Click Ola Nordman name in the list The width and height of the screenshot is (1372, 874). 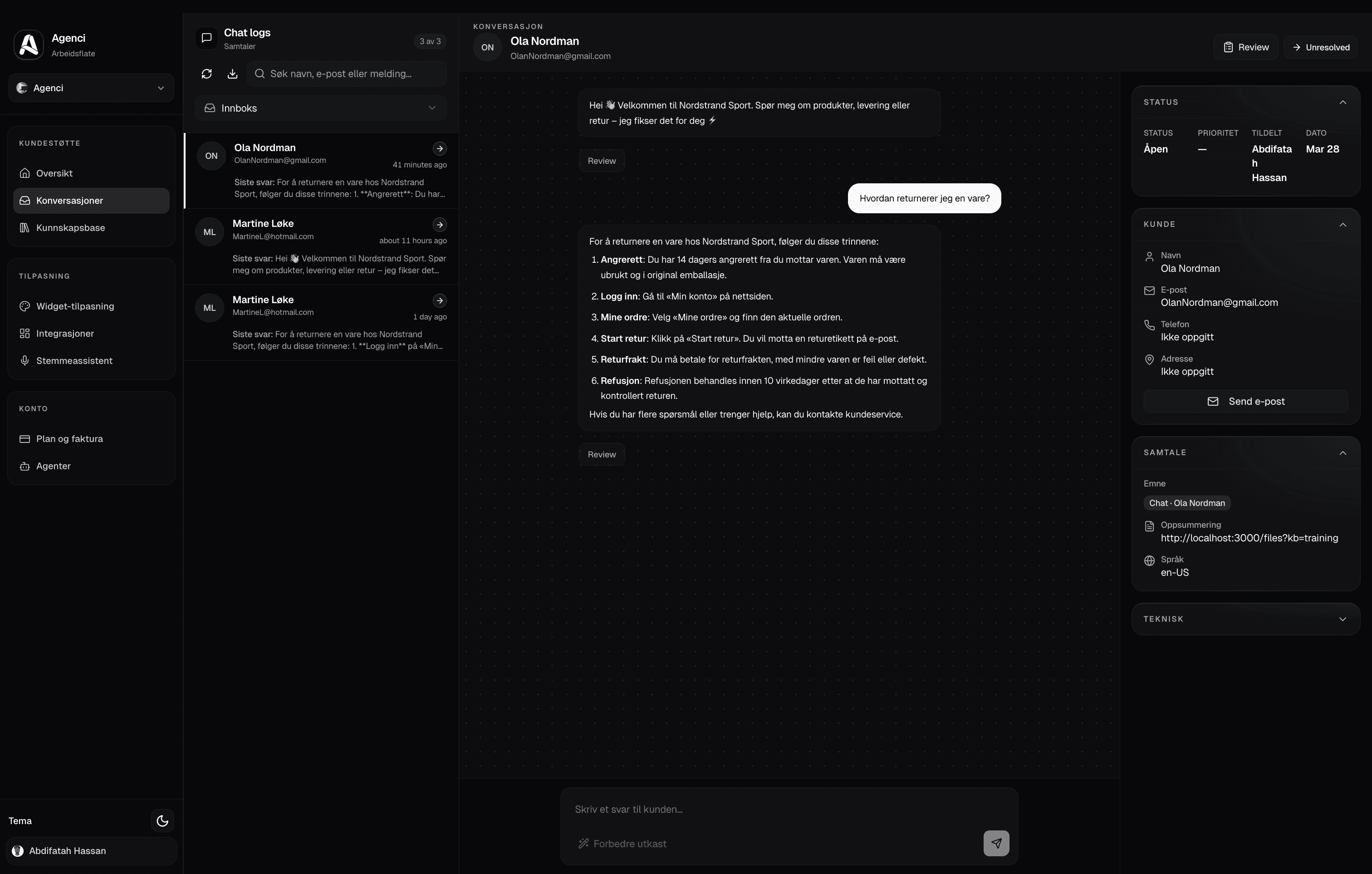coord(265,148)
